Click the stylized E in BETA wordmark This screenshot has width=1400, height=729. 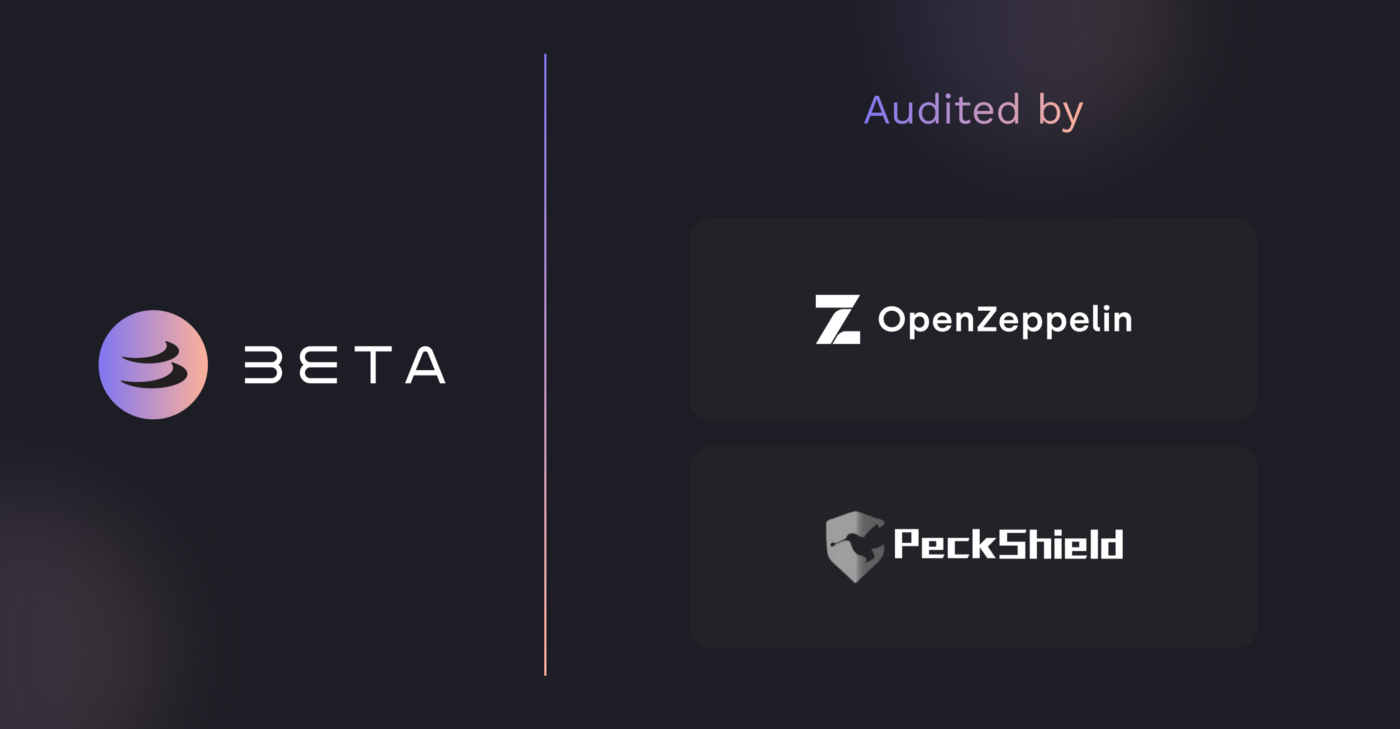[x=315, y=365]
